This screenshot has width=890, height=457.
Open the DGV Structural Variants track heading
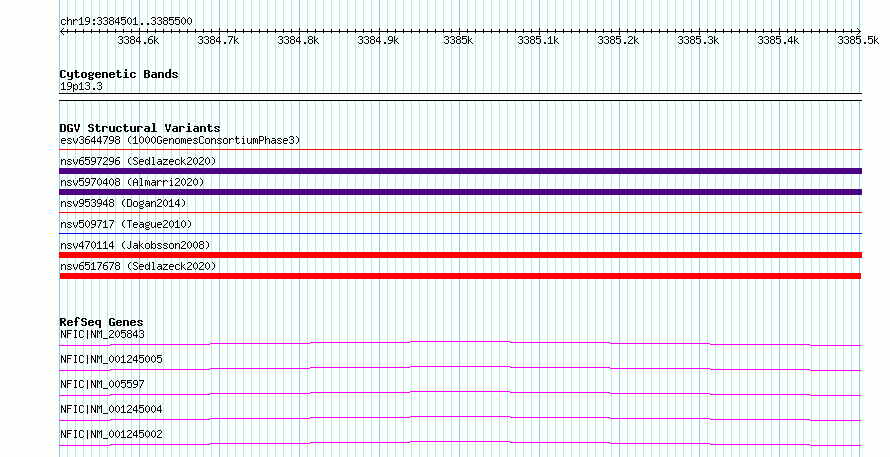coord(140,128)
